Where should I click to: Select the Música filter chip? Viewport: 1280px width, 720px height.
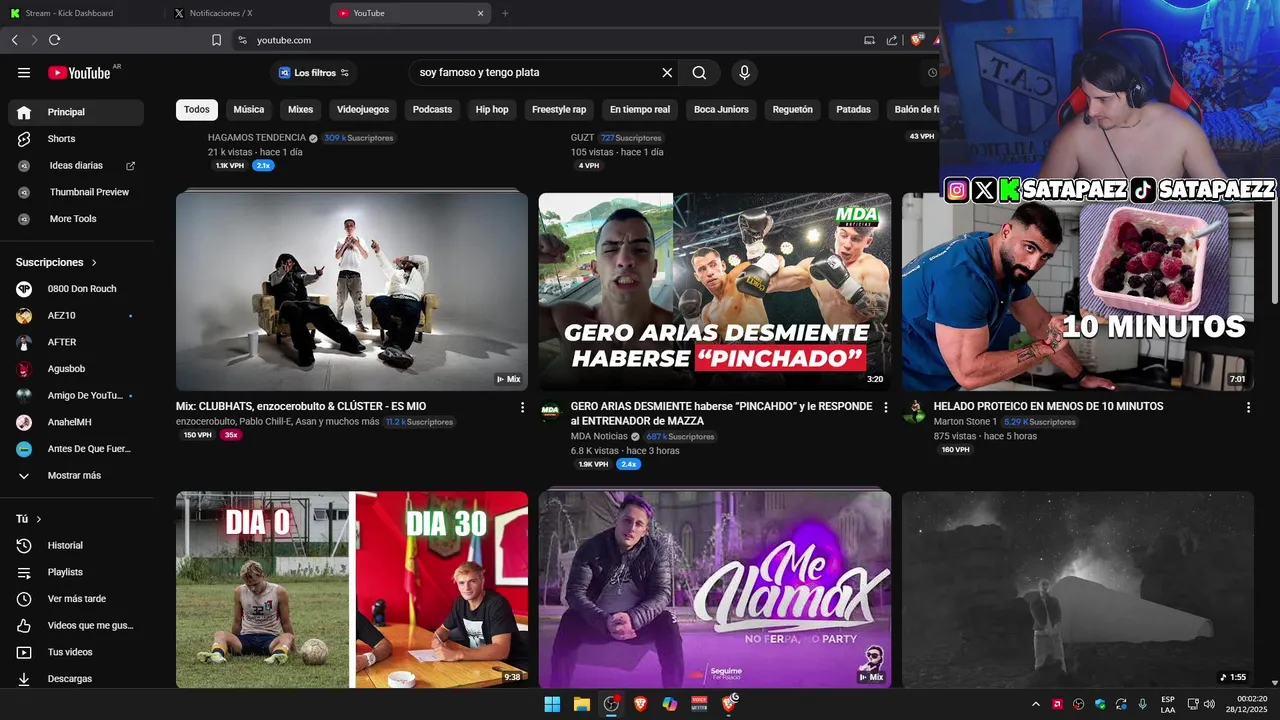(249, 109)
